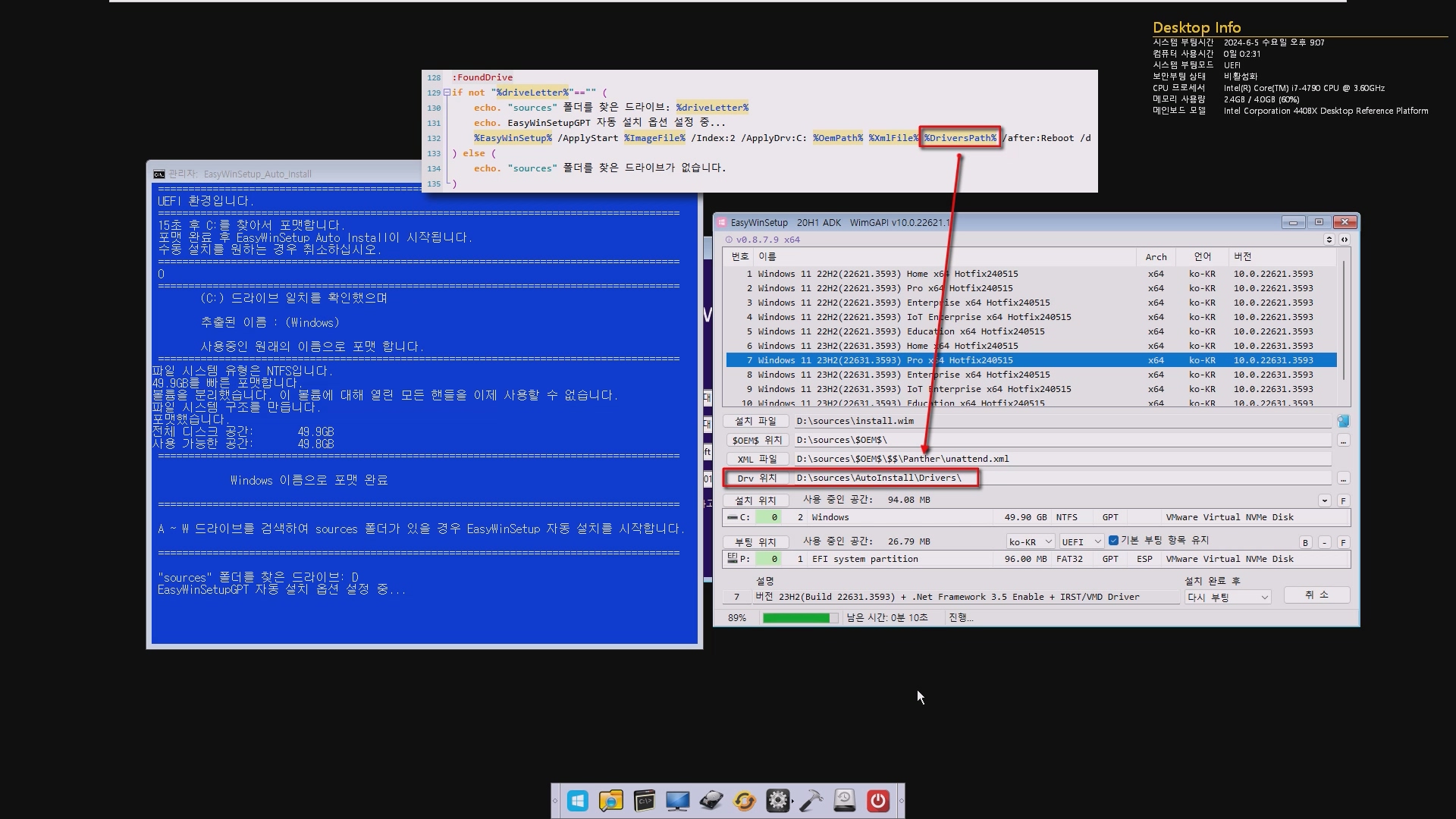
Task: Click the hammer tools icon
Action: pyautogui.click(x=811, y=801)
